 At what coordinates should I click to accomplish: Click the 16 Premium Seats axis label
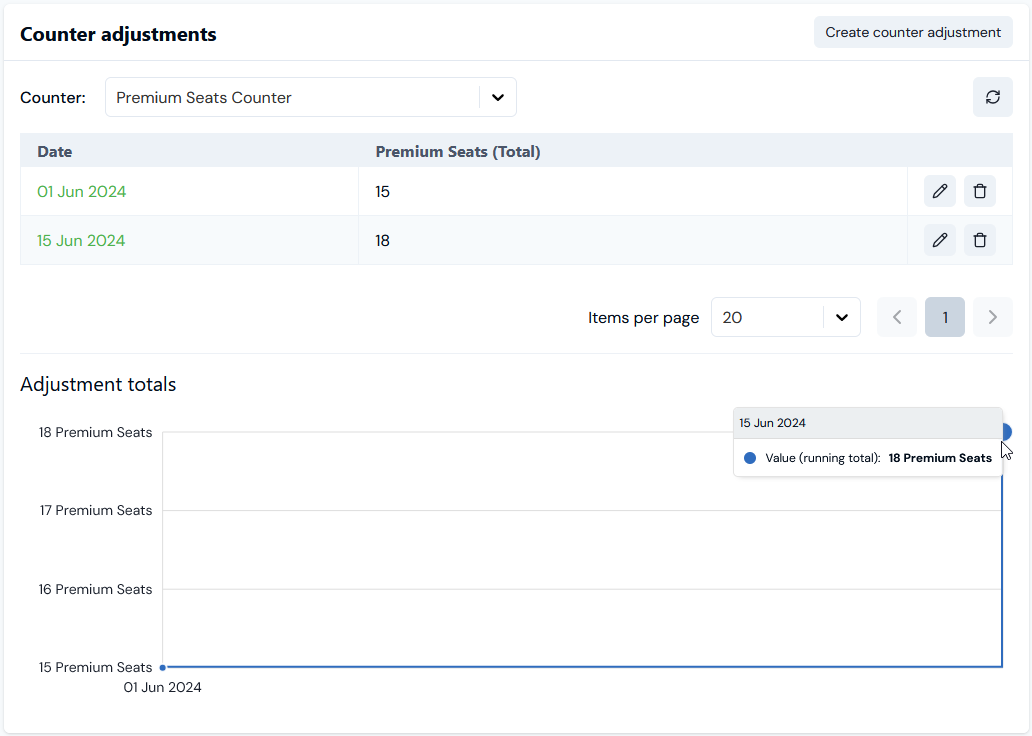coord(95,589)
